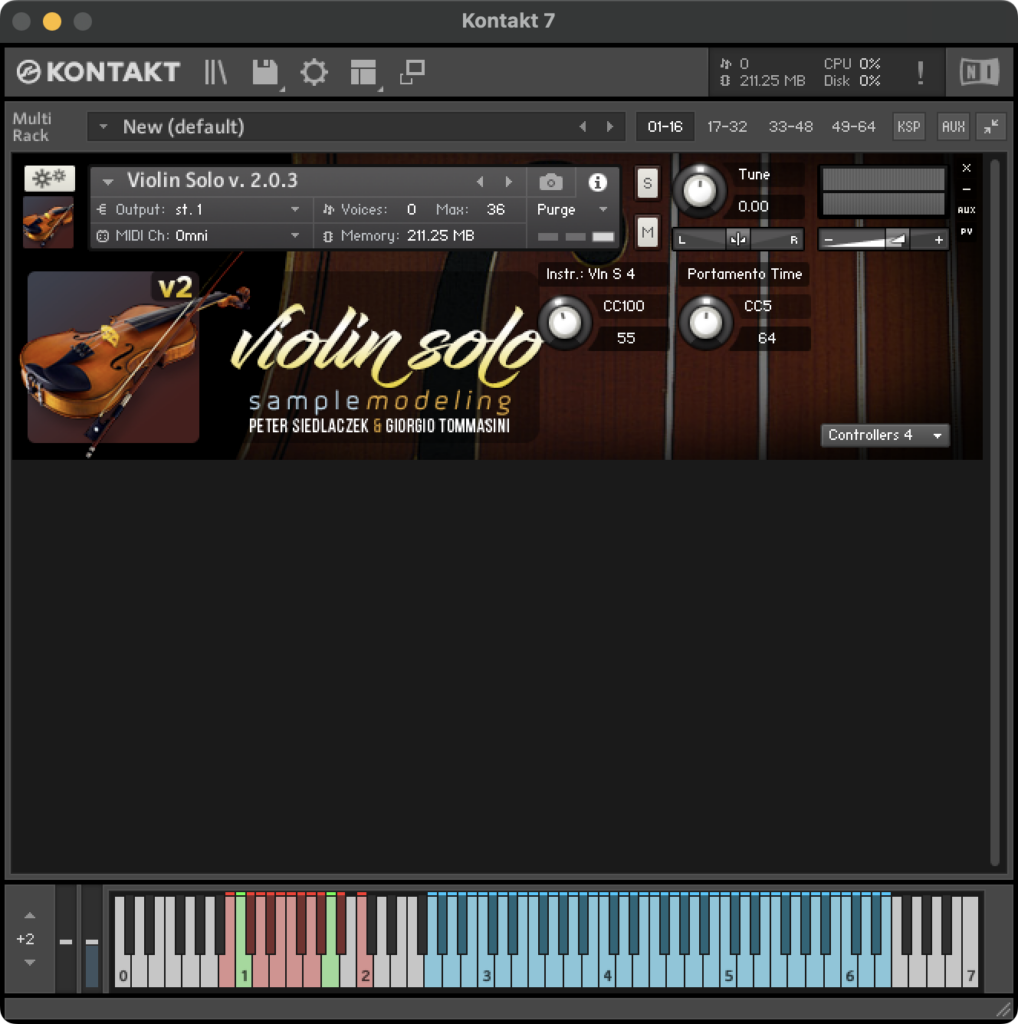Switch to 01-16 rack page
The image size is (1018, 1024).
(x=665, y=127)
